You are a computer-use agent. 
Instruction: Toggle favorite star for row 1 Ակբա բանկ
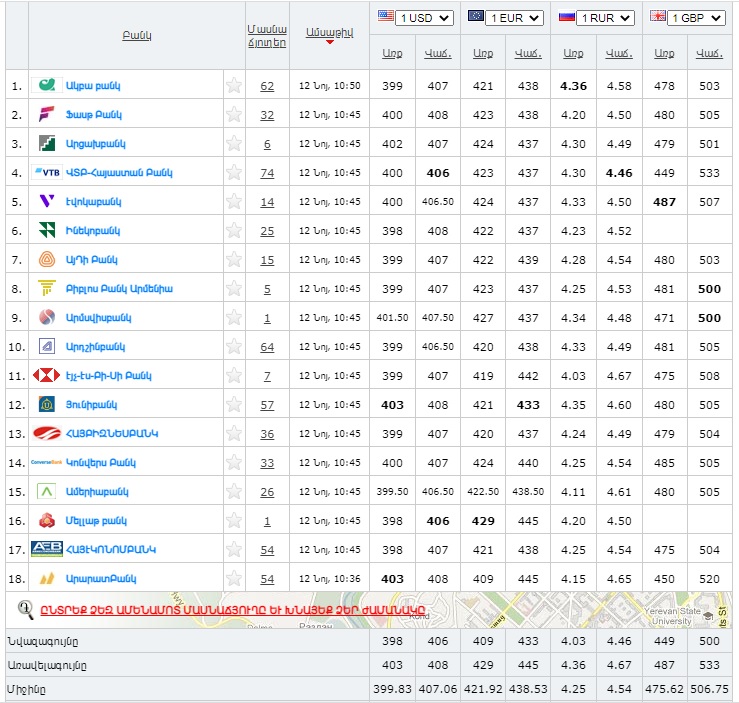tap(233, 86)
